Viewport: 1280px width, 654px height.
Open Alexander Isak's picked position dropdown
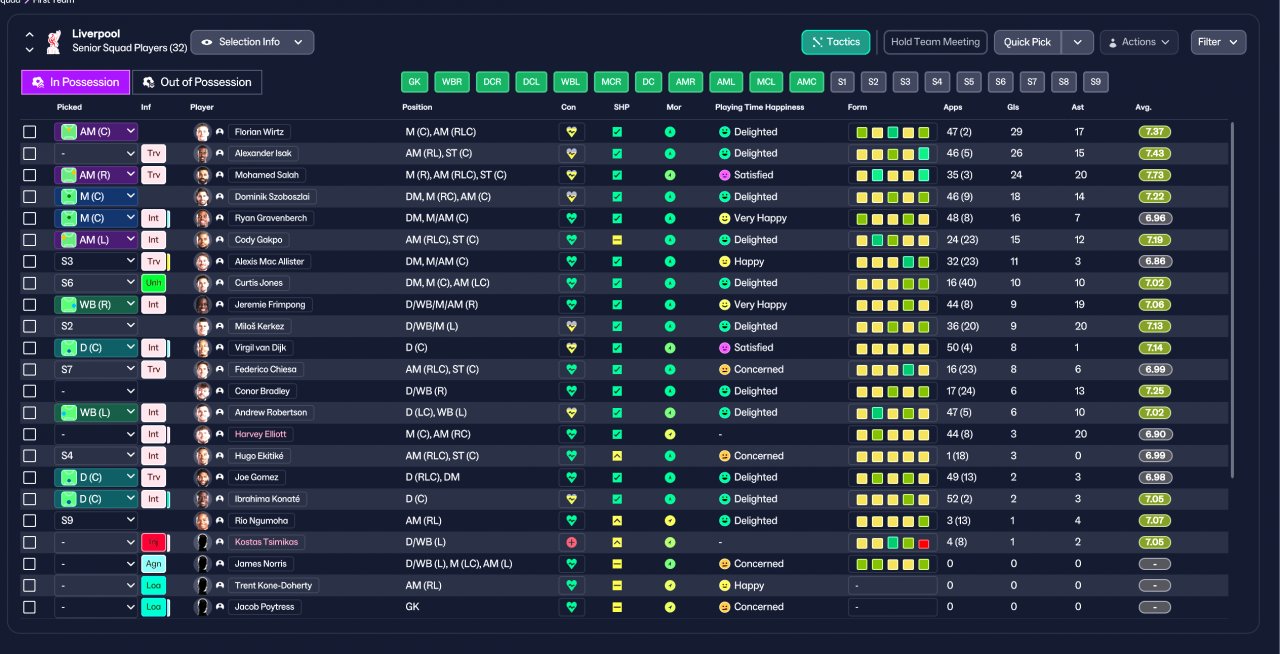[x=96, y=153]
